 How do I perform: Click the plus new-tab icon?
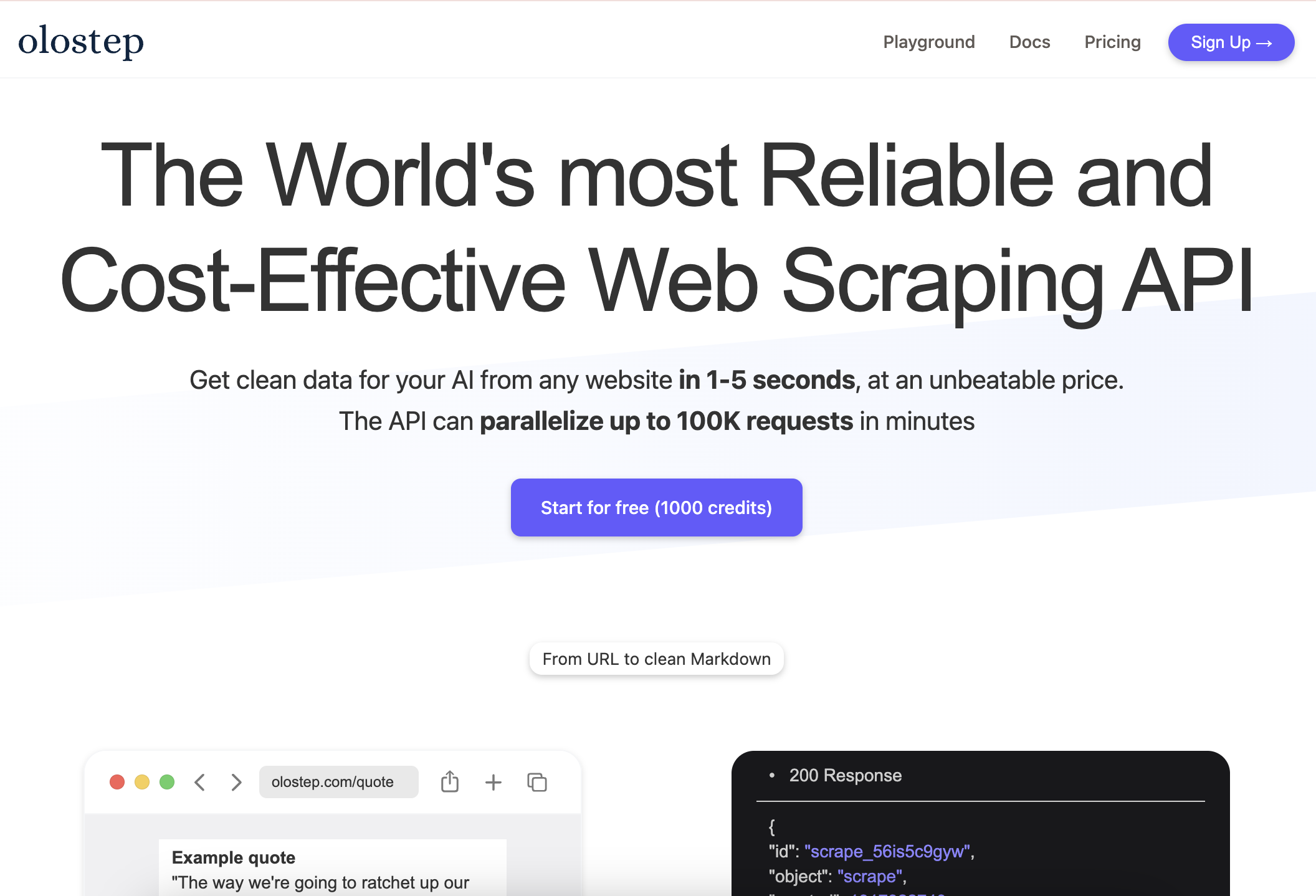[x=493, y=782]
